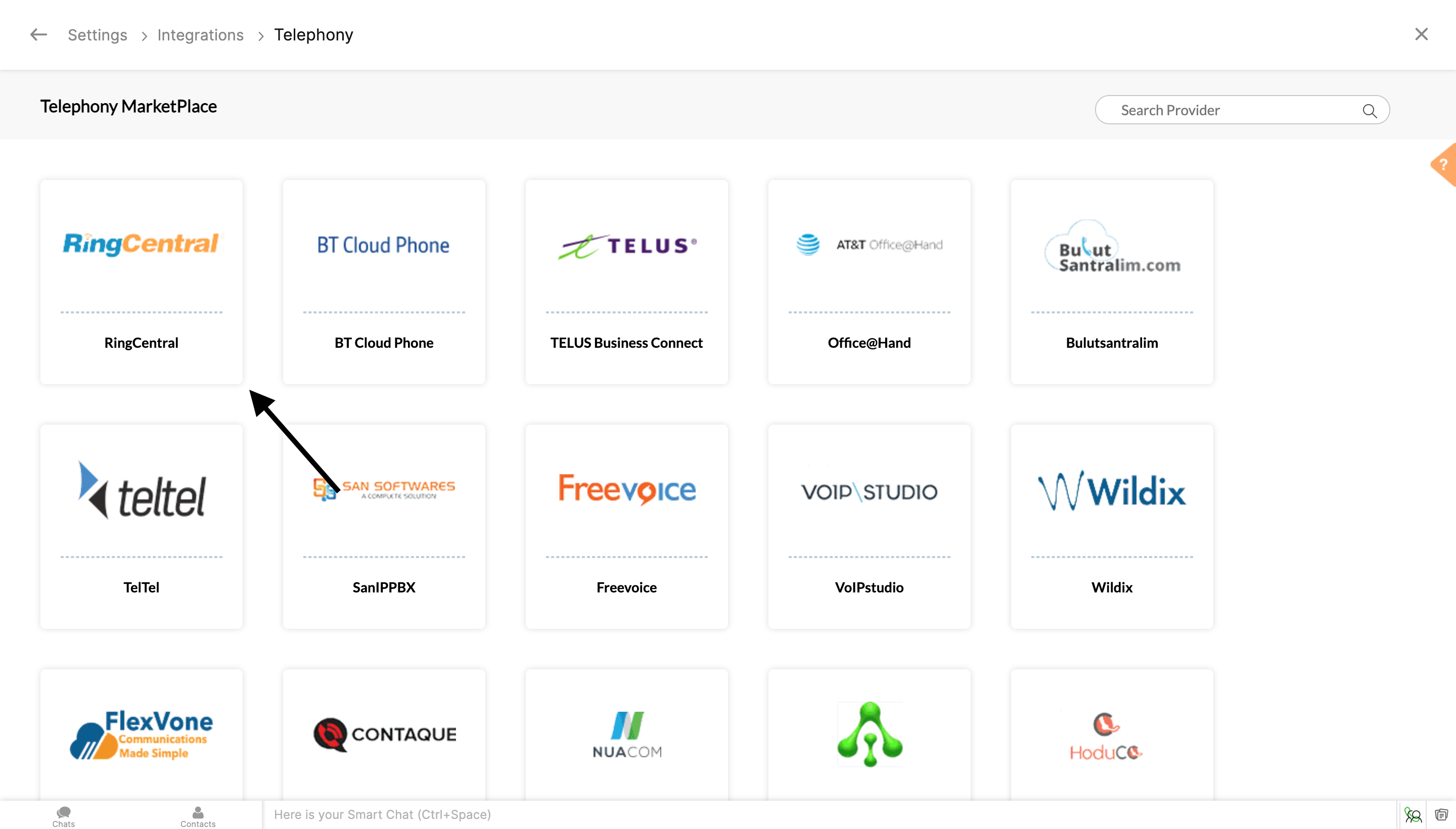Choose the Wildix provider card

tap(1112, 526)
